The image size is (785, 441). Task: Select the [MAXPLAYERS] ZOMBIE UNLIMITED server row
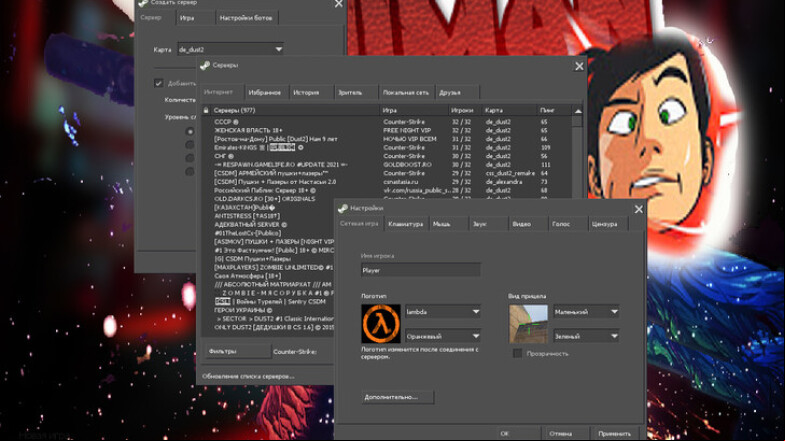pos(268,267)
